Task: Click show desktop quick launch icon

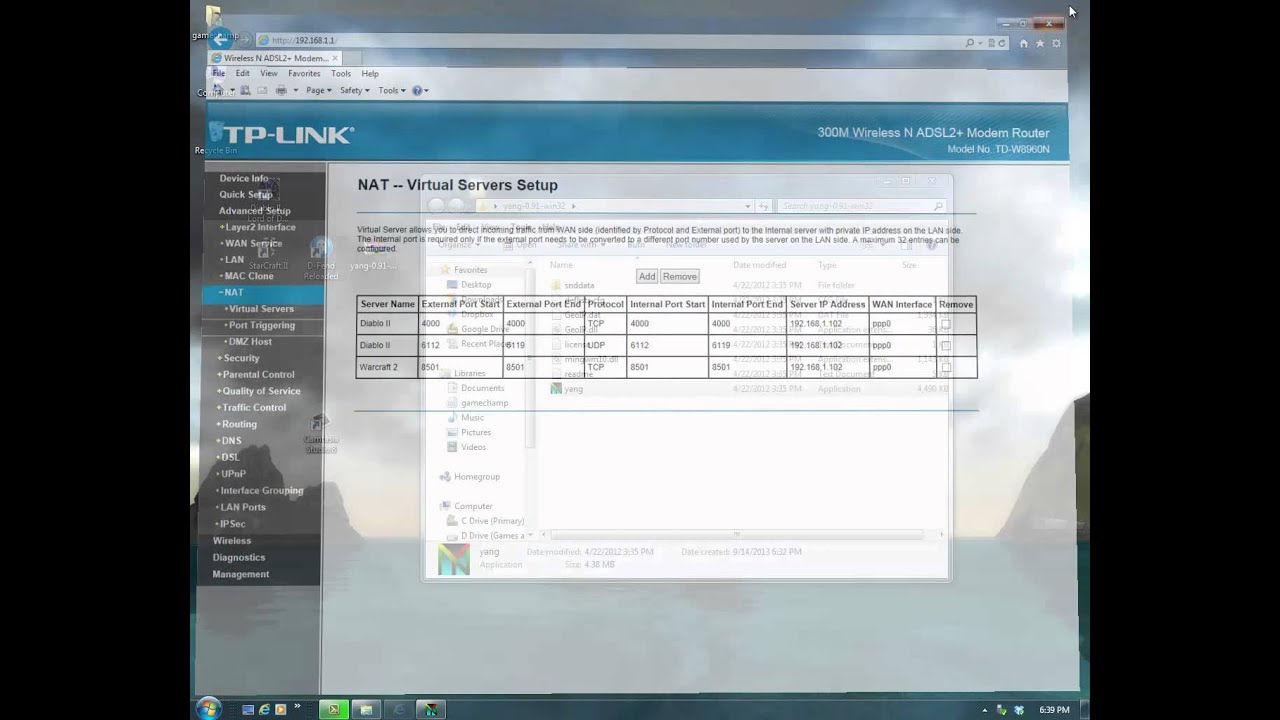Action: 249,709
